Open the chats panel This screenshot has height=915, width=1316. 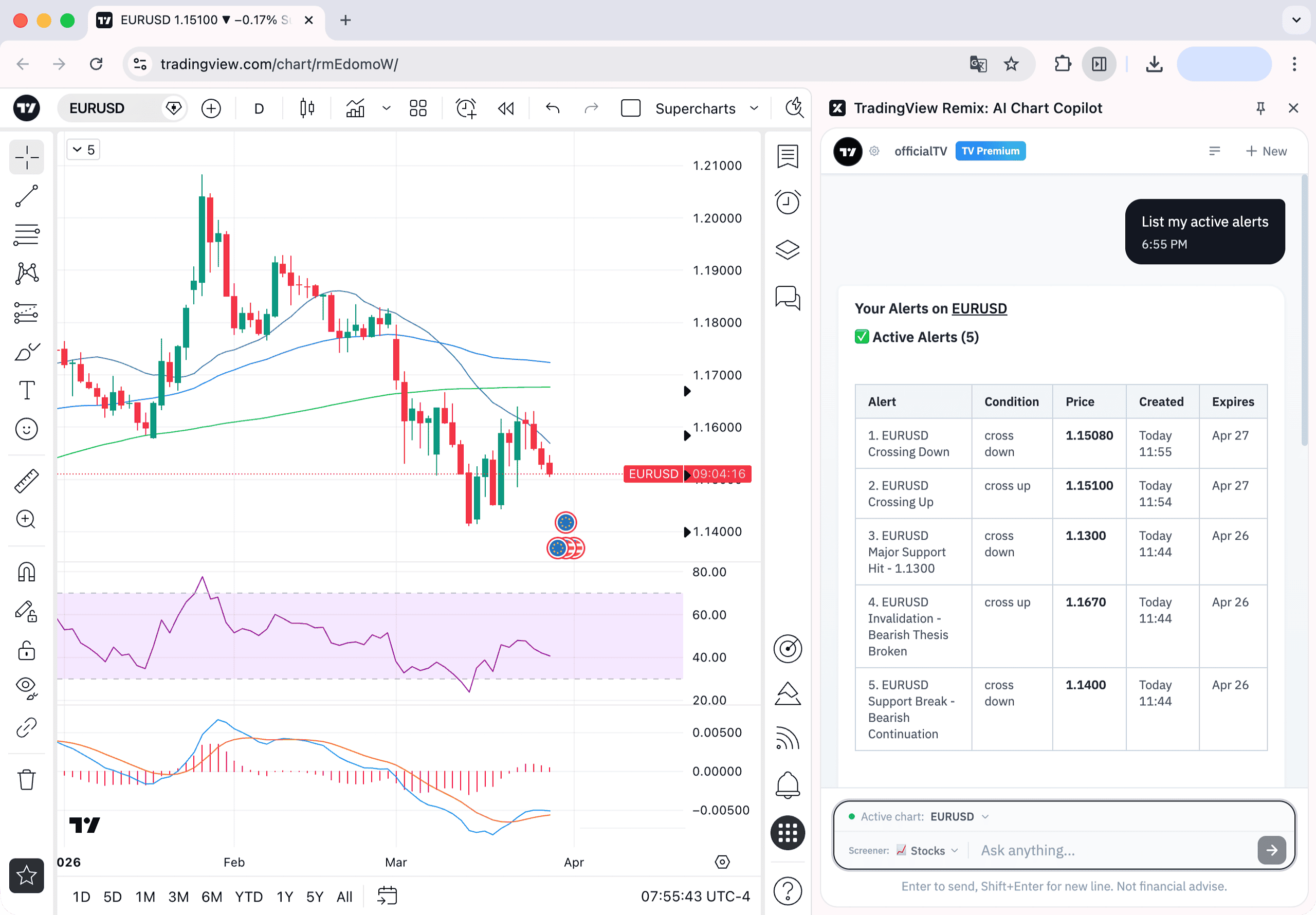[788, 298]
